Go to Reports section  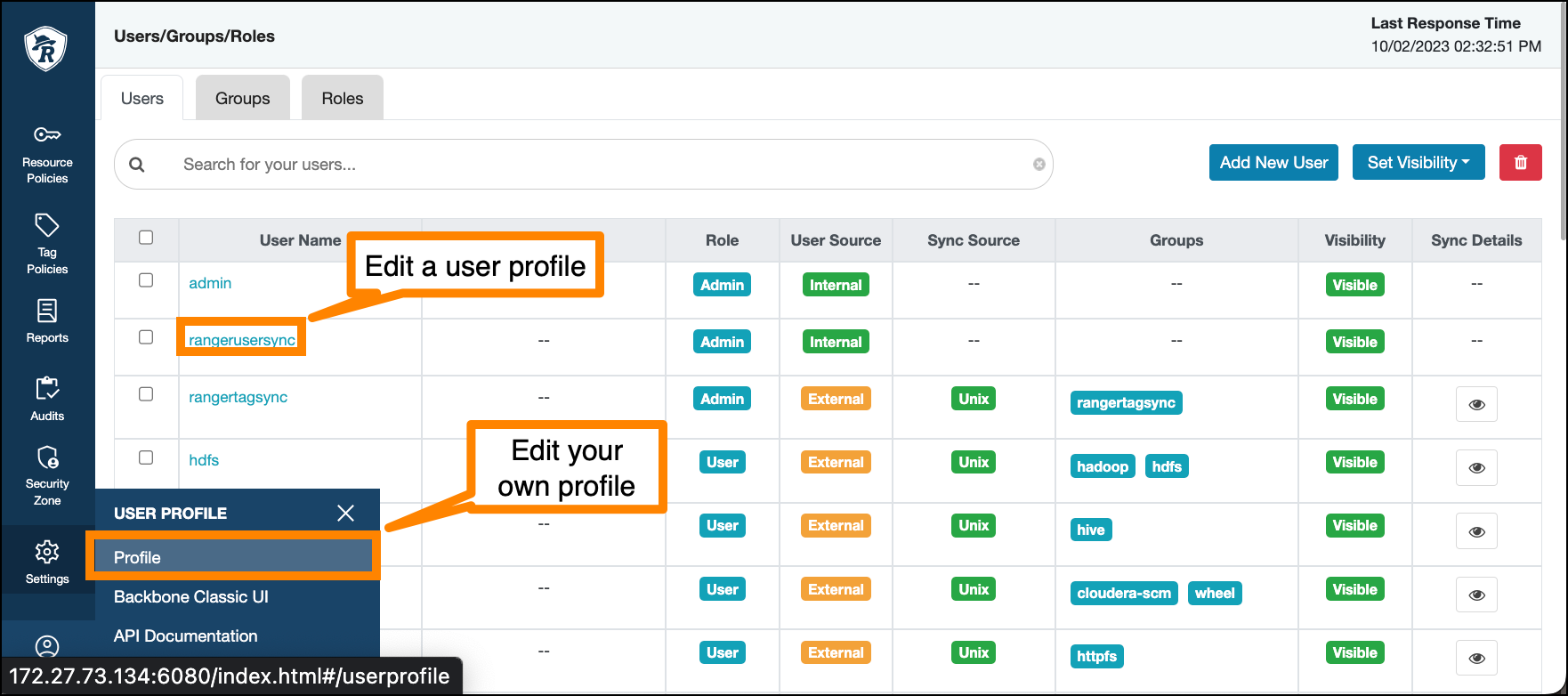tap(47, 321)
